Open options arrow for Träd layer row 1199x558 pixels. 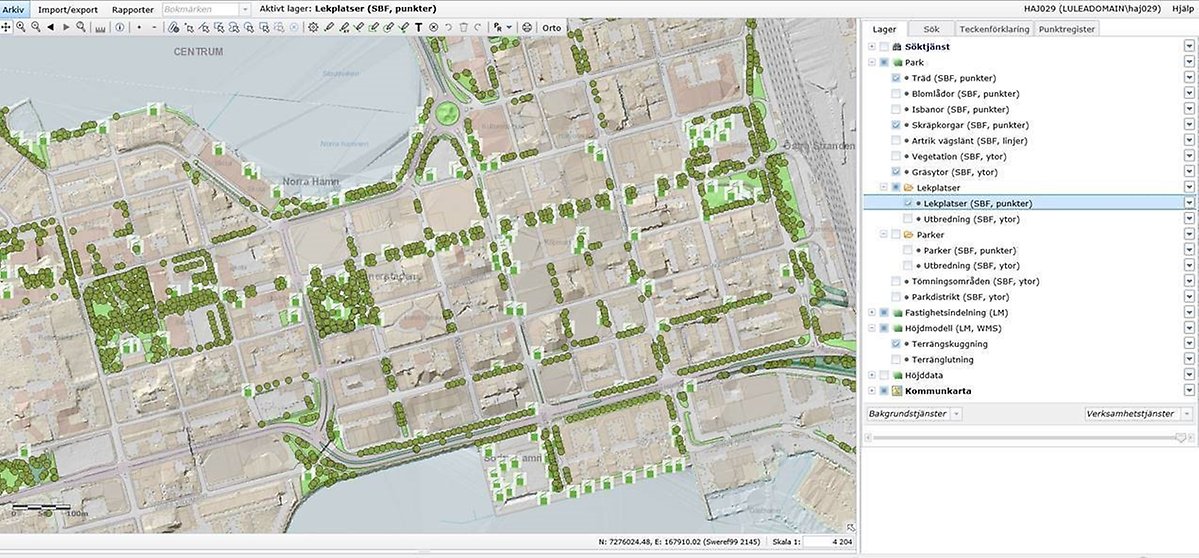pyautogui.click(x=1189, y=78)
